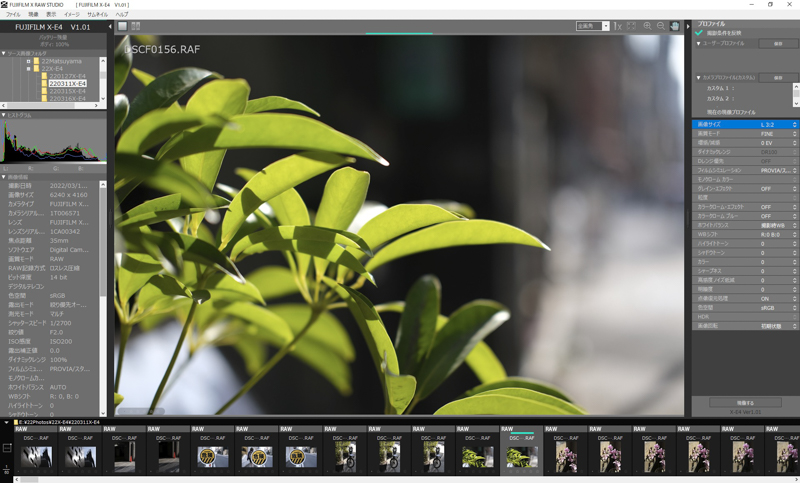Adjust the 0 EV push/pull stepper
Viewport: 800px width, 483px height.
tap(794, 143)
